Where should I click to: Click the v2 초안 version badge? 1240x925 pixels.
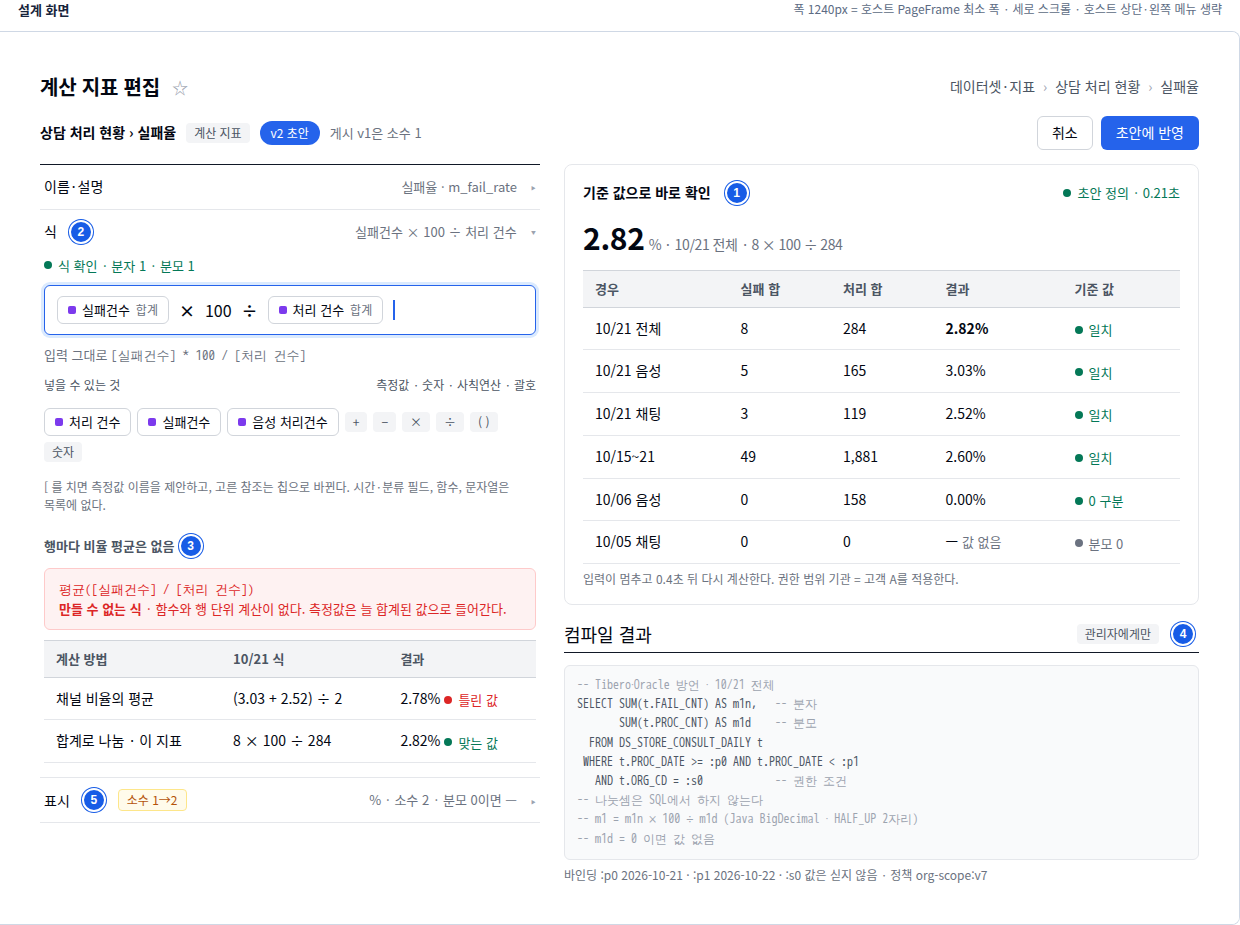290,133
